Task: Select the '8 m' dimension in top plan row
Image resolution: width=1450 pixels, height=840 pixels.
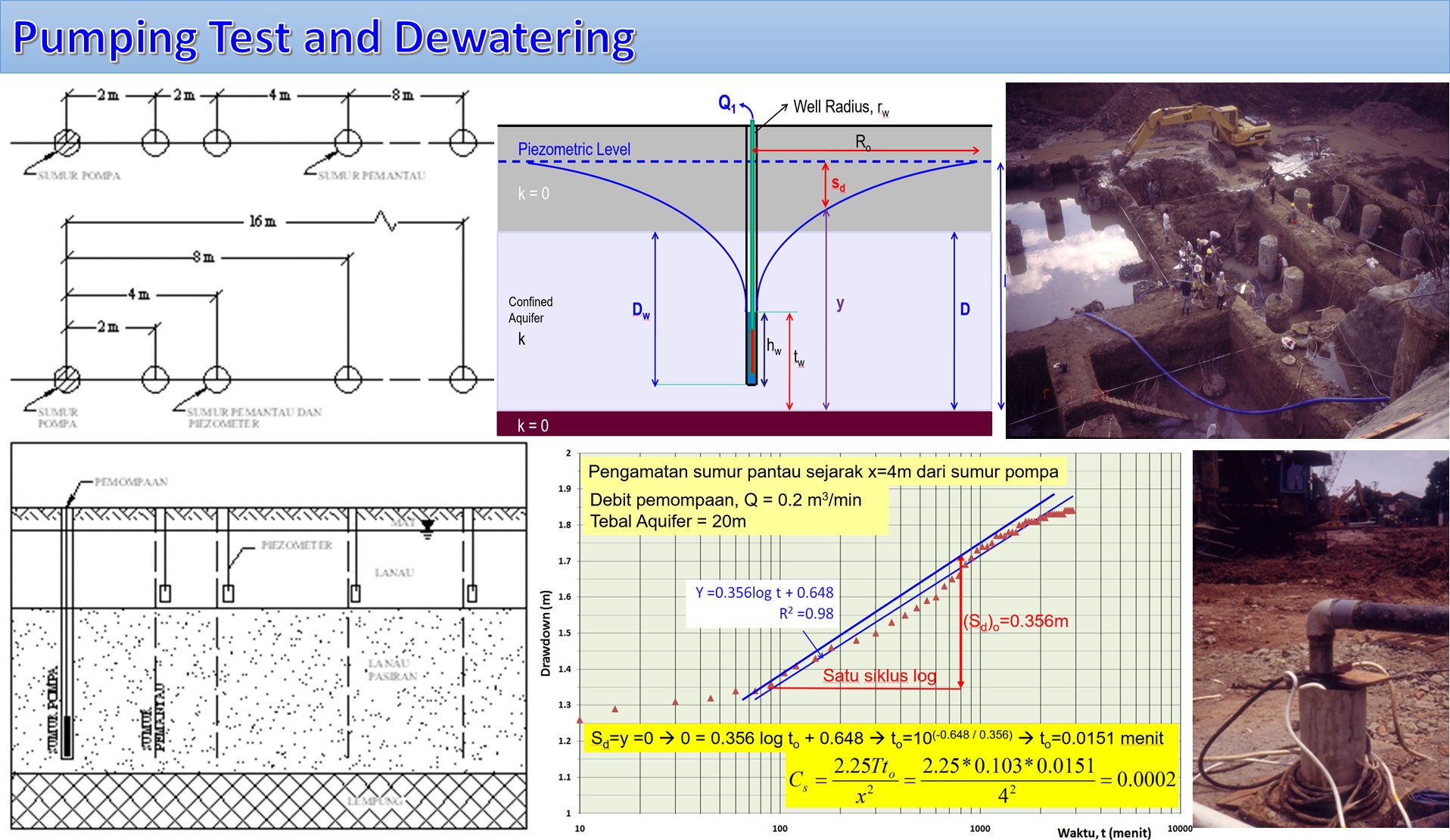Action: tap(402, 95)
